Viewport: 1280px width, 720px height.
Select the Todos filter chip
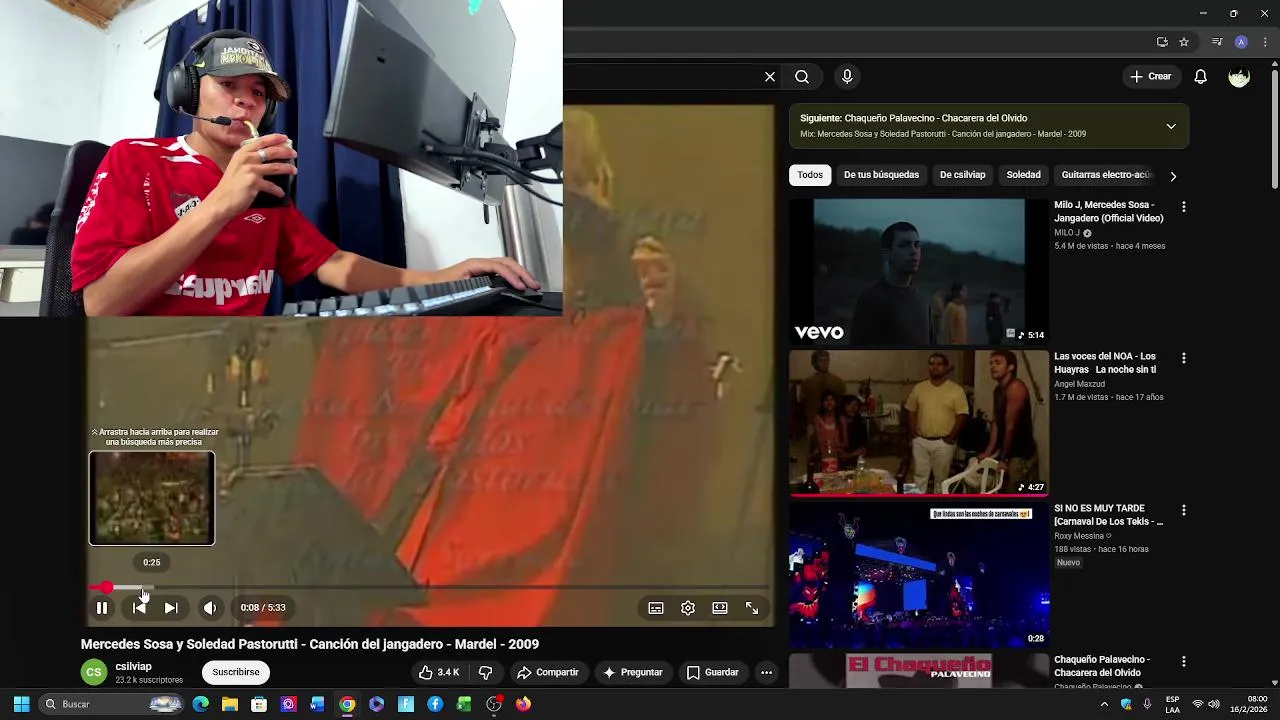[x=810, y=175]
